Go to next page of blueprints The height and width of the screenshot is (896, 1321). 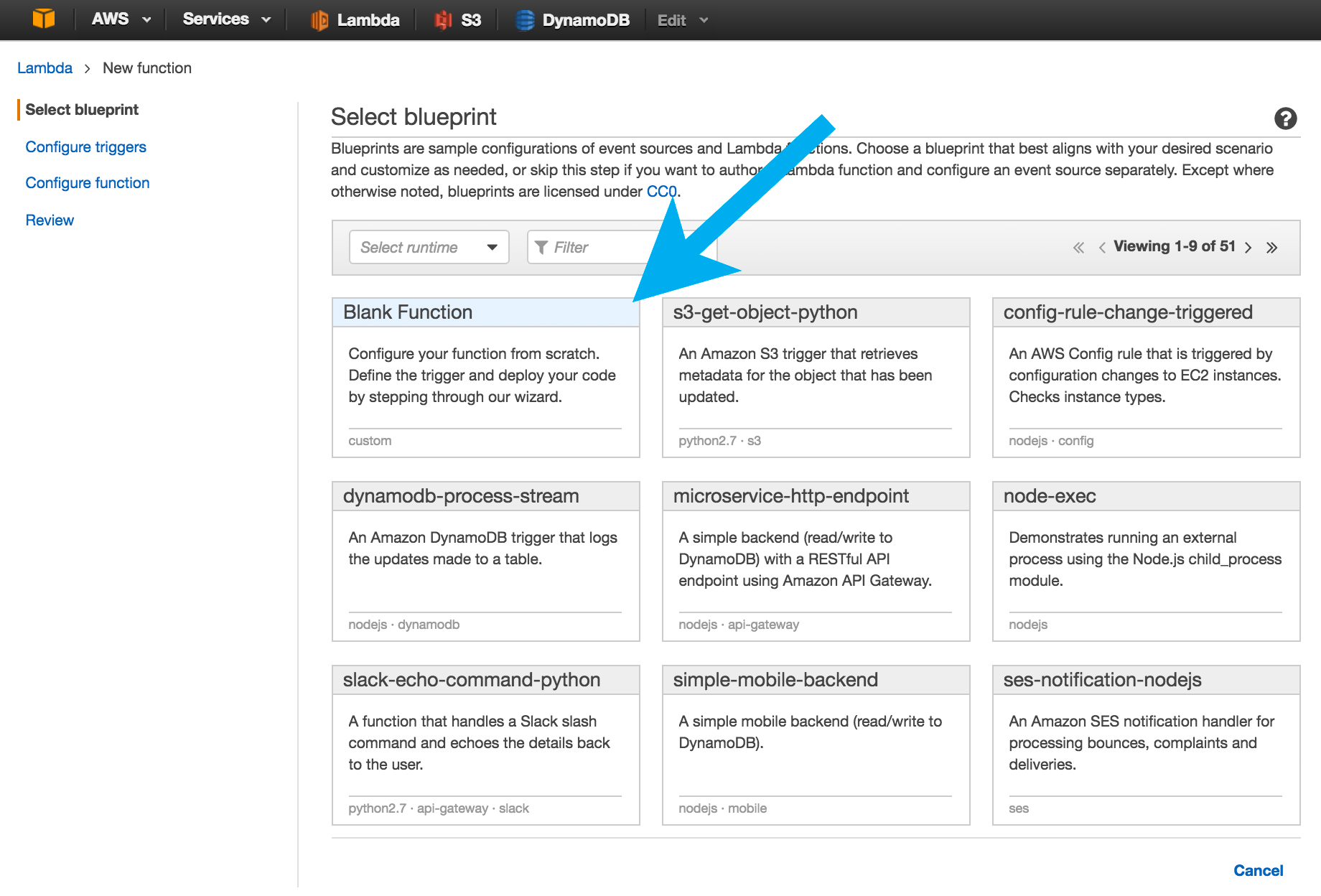click(1248, 248)
